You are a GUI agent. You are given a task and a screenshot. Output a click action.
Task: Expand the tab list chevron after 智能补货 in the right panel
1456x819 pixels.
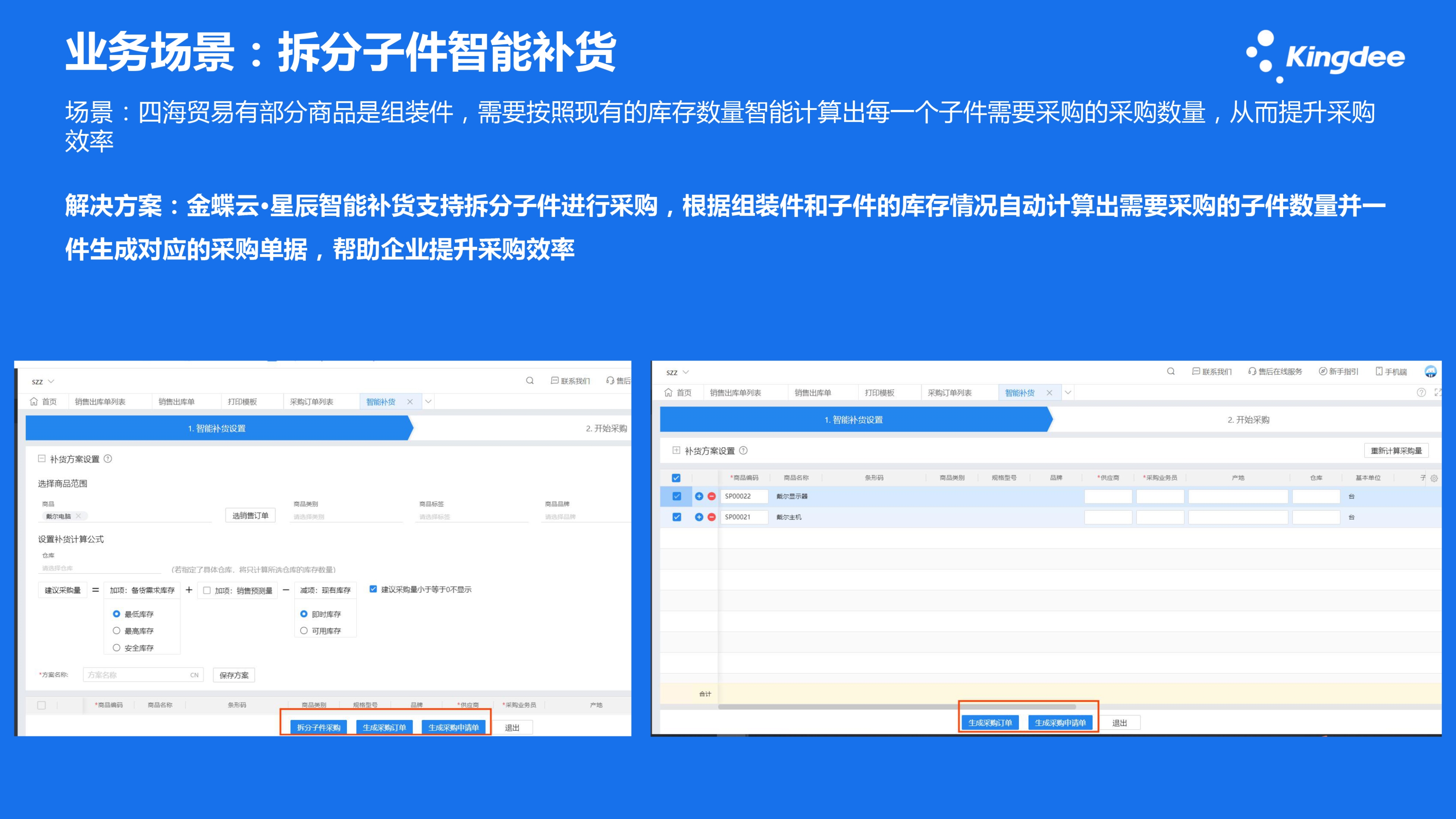point(1068,393)
